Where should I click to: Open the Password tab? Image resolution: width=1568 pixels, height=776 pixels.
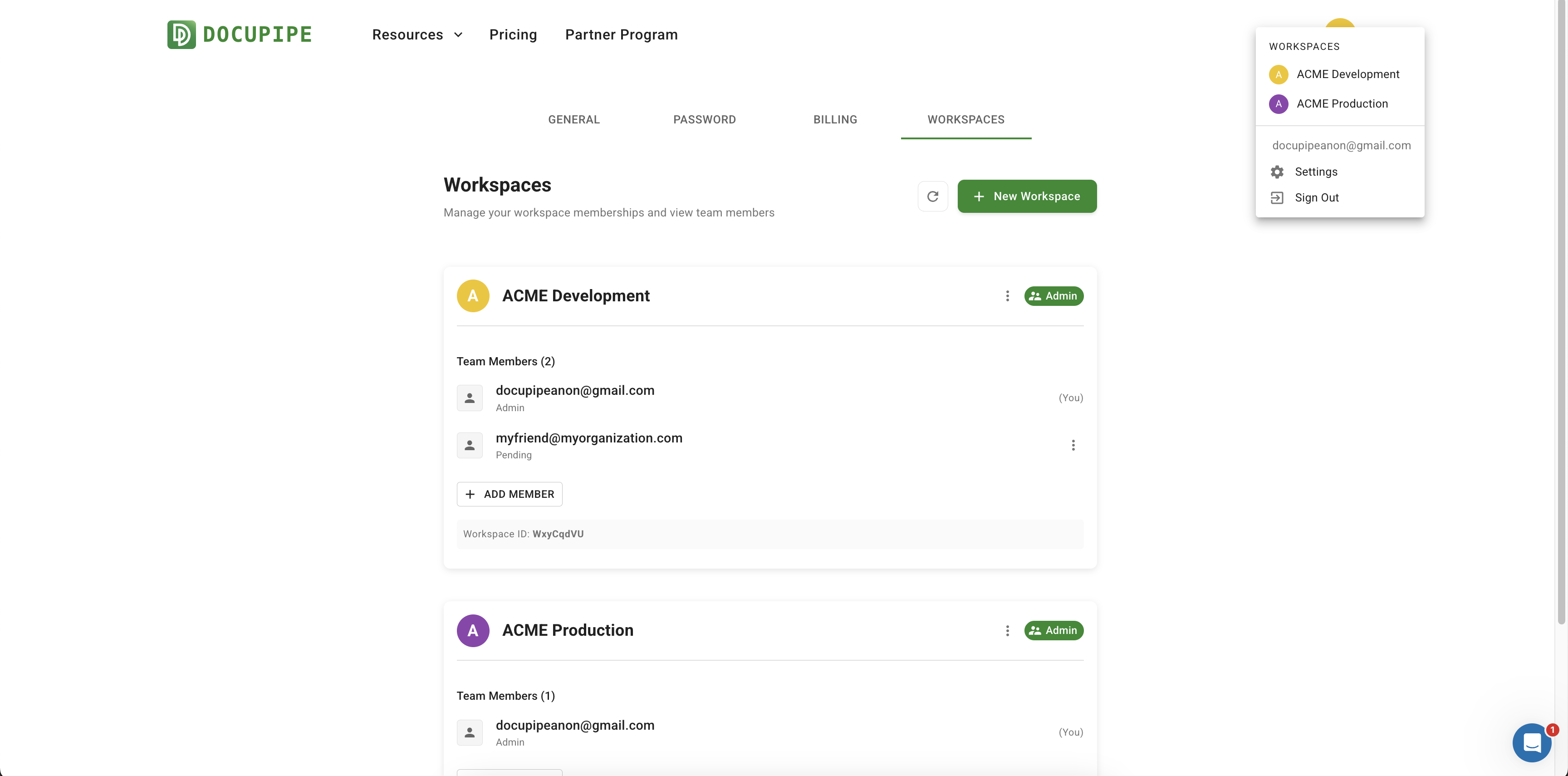[x=704, y=120]
